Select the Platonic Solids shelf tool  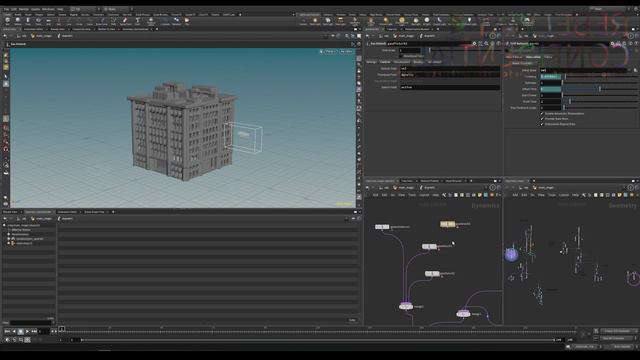coord(151,21)
